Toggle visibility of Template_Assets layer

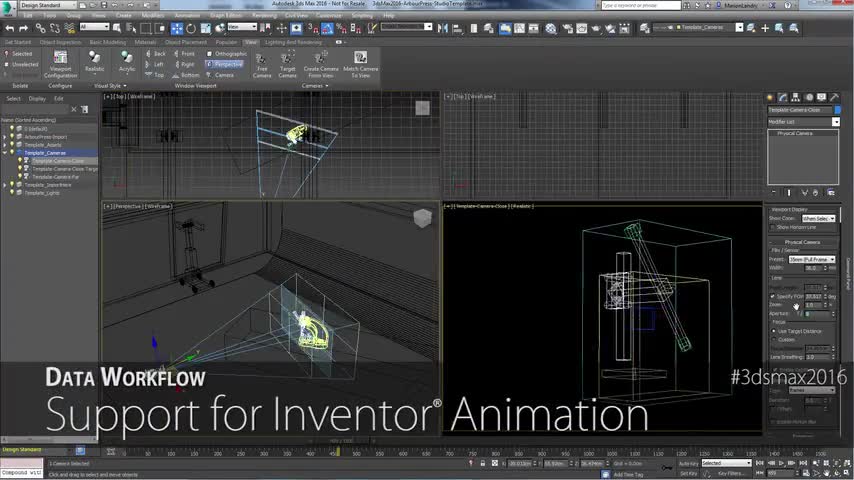click(12, 145)
